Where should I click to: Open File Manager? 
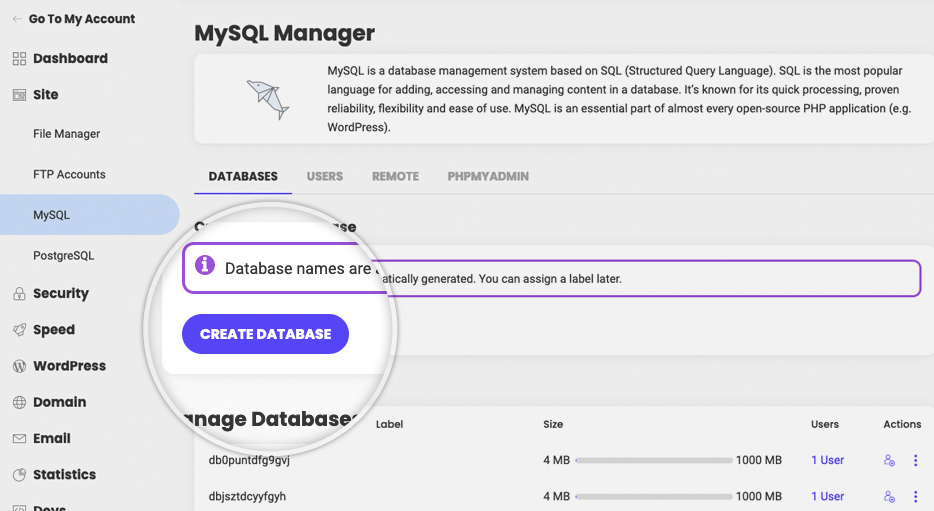coord(67,134)
